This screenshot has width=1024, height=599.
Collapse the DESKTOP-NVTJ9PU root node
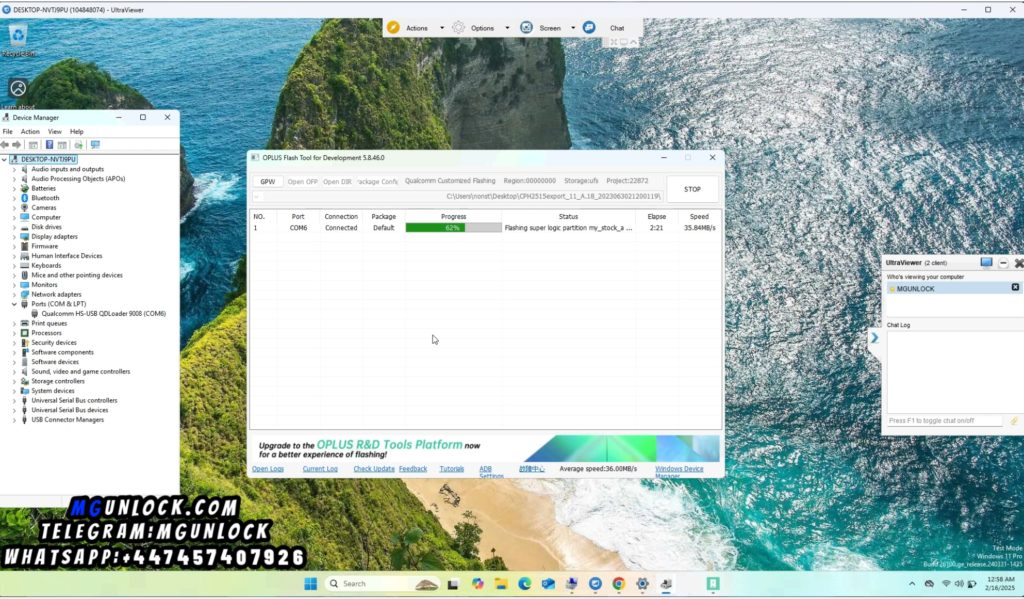tap(5, 159)
